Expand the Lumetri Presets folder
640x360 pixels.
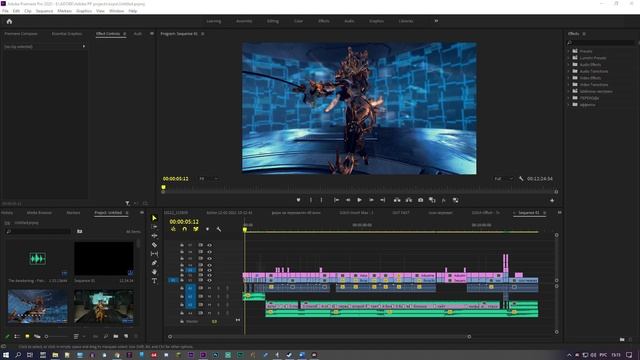pyautogui.click(x=569, y=58)
